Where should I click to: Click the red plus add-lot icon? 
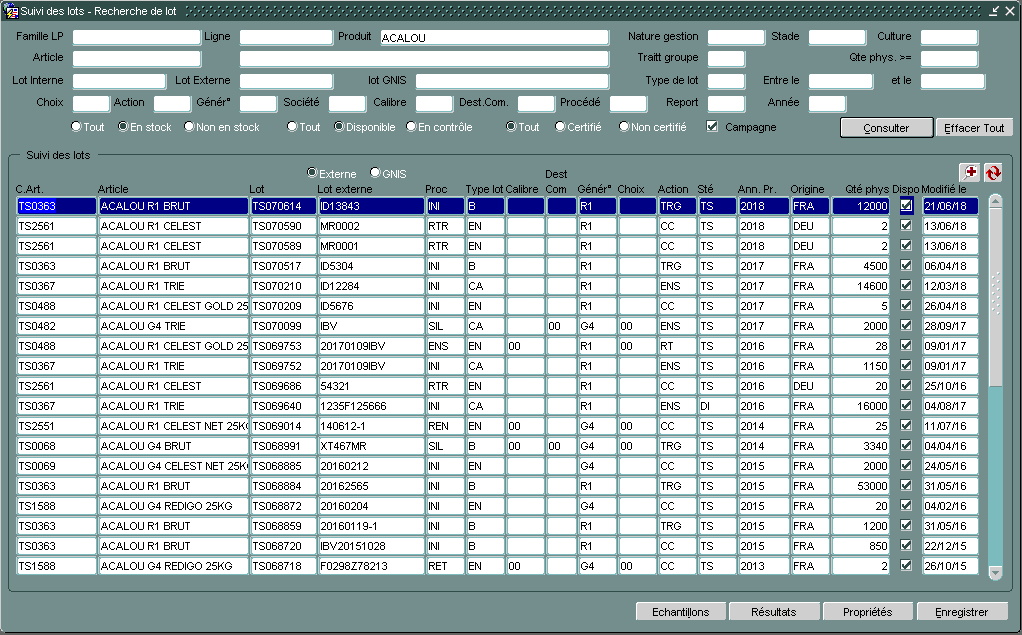(970, 172)
